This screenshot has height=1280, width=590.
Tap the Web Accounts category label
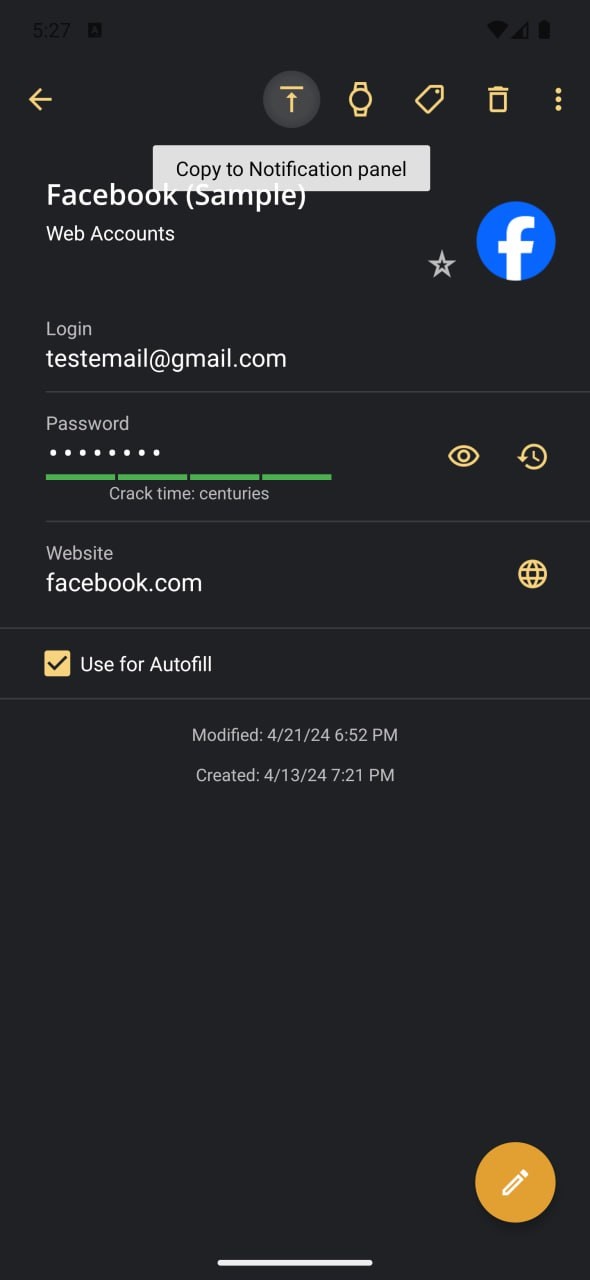click(x=110, y=234)
